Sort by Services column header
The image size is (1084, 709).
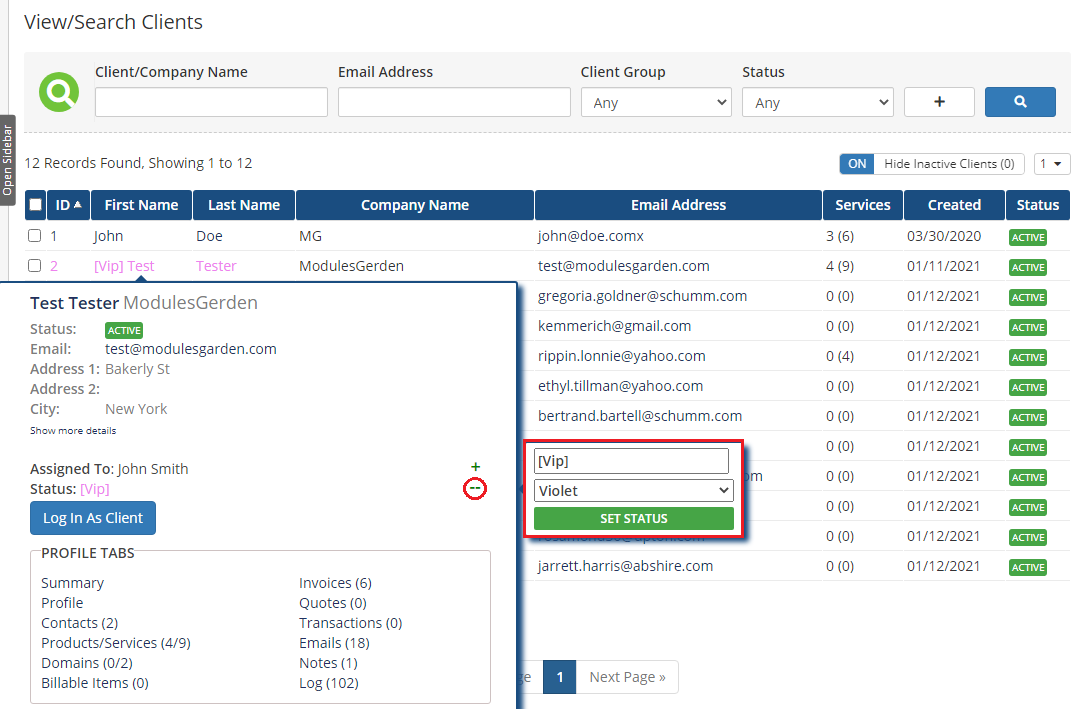(x=863, y=205)
